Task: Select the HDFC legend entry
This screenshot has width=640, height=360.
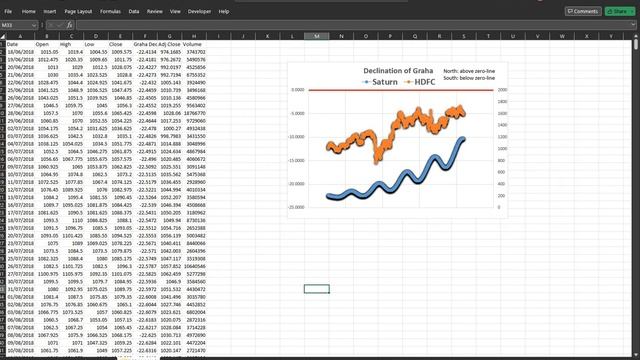Action: click(420, 82)
